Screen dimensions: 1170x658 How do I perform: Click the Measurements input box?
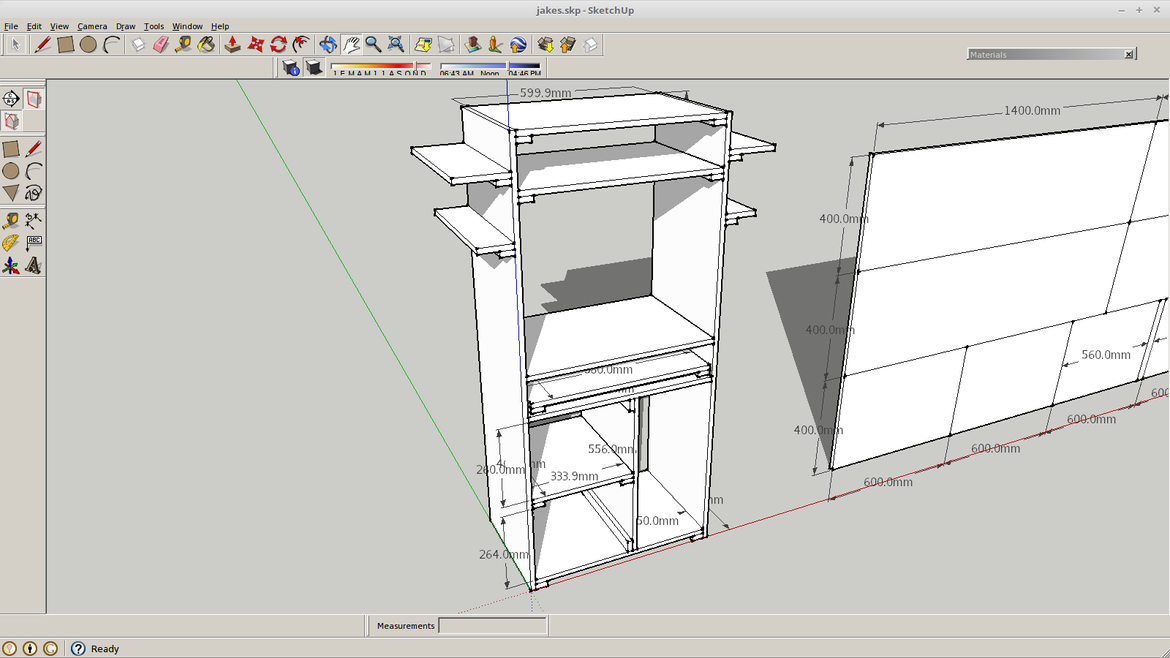point(492,626)
